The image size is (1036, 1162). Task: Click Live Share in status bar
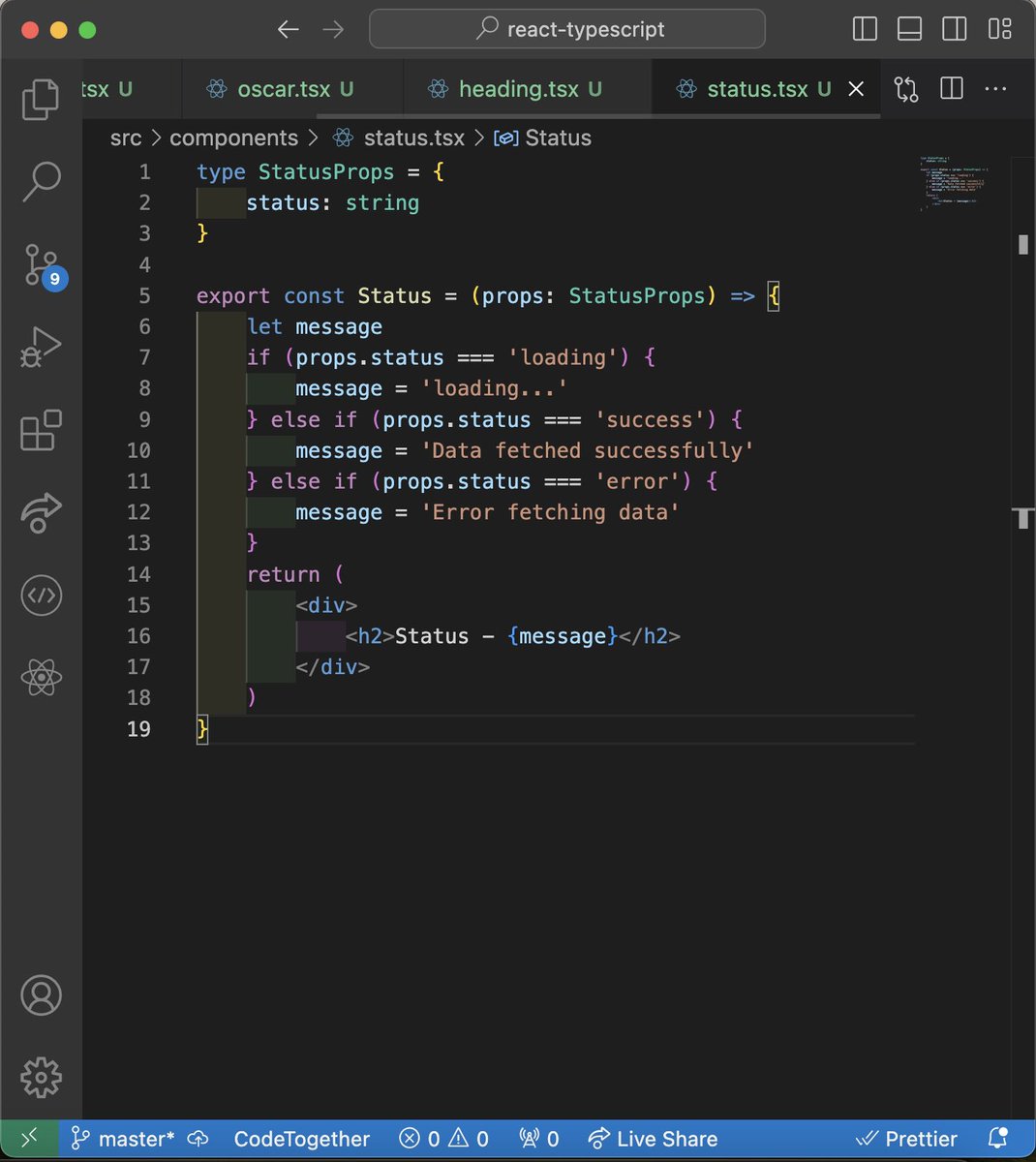(x=654, y=1139)
